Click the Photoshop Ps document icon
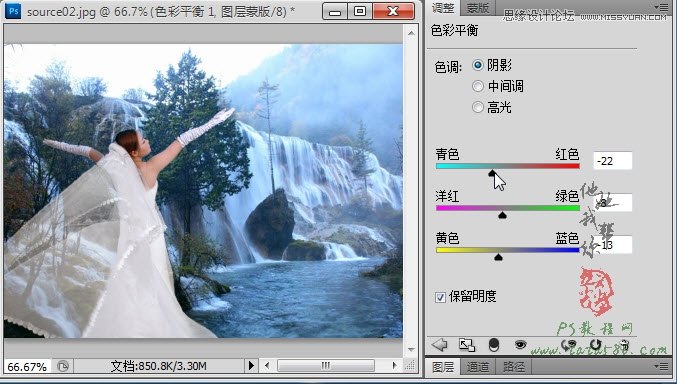The image size is (677, 384). pyautogui.click(x=13, y=11)
